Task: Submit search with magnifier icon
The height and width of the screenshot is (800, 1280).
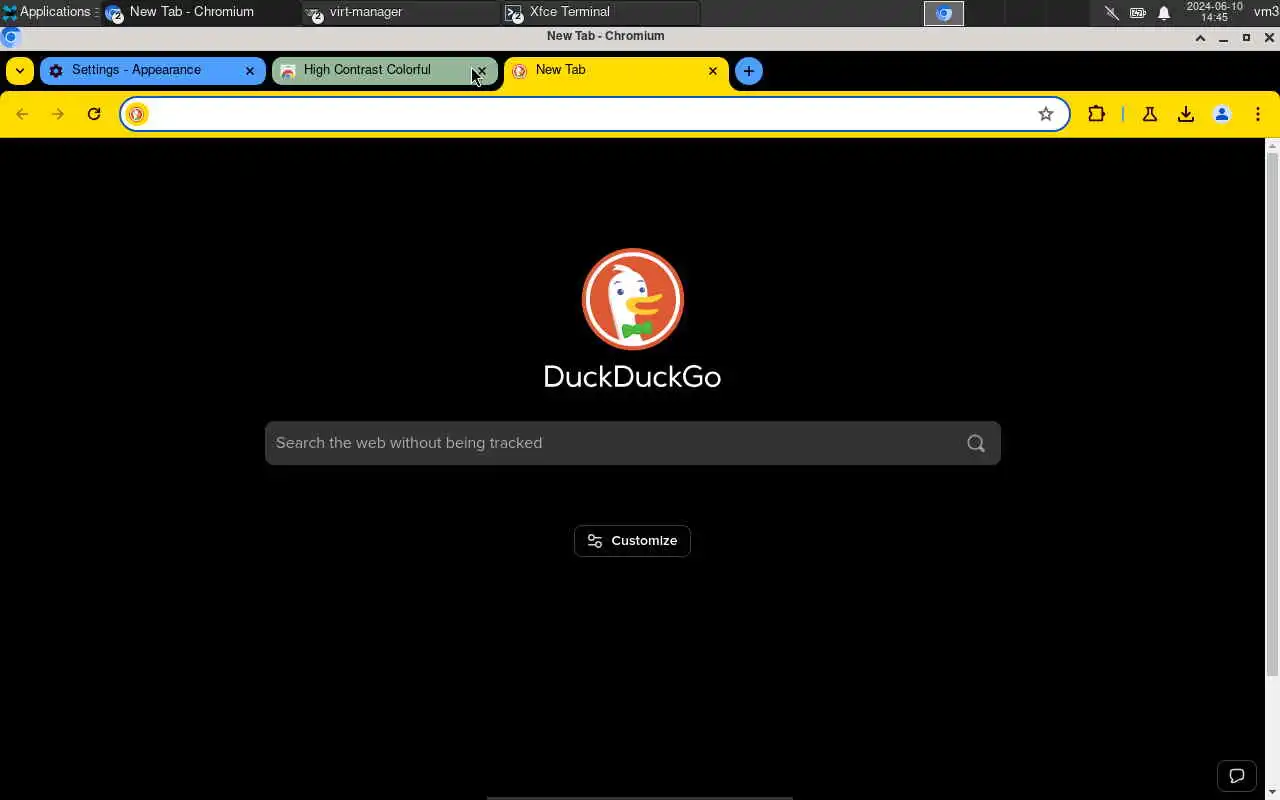Action: pyautogui.click(x=976, y=443)
